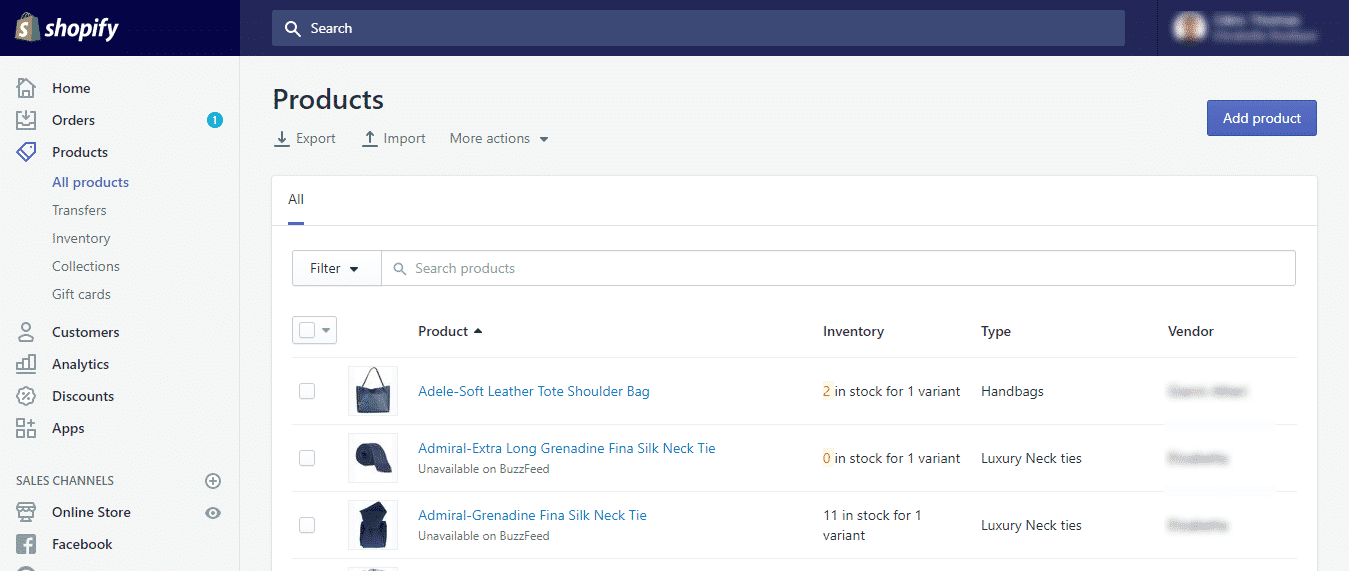1349x571 pixels.
Task: Click the Customers person icon
Action: click(x=26, y=332)
